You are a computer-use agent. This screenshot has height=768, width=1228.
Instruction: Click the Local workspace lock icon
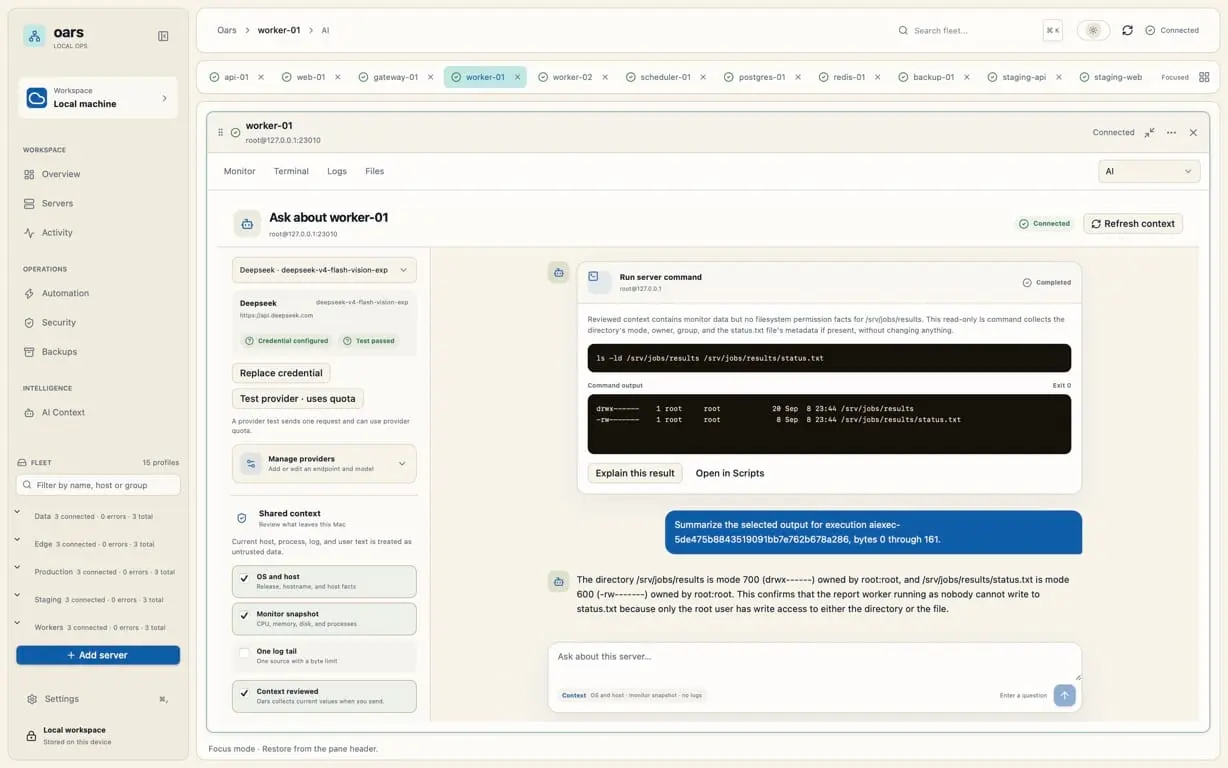click(x=31, y=736)
